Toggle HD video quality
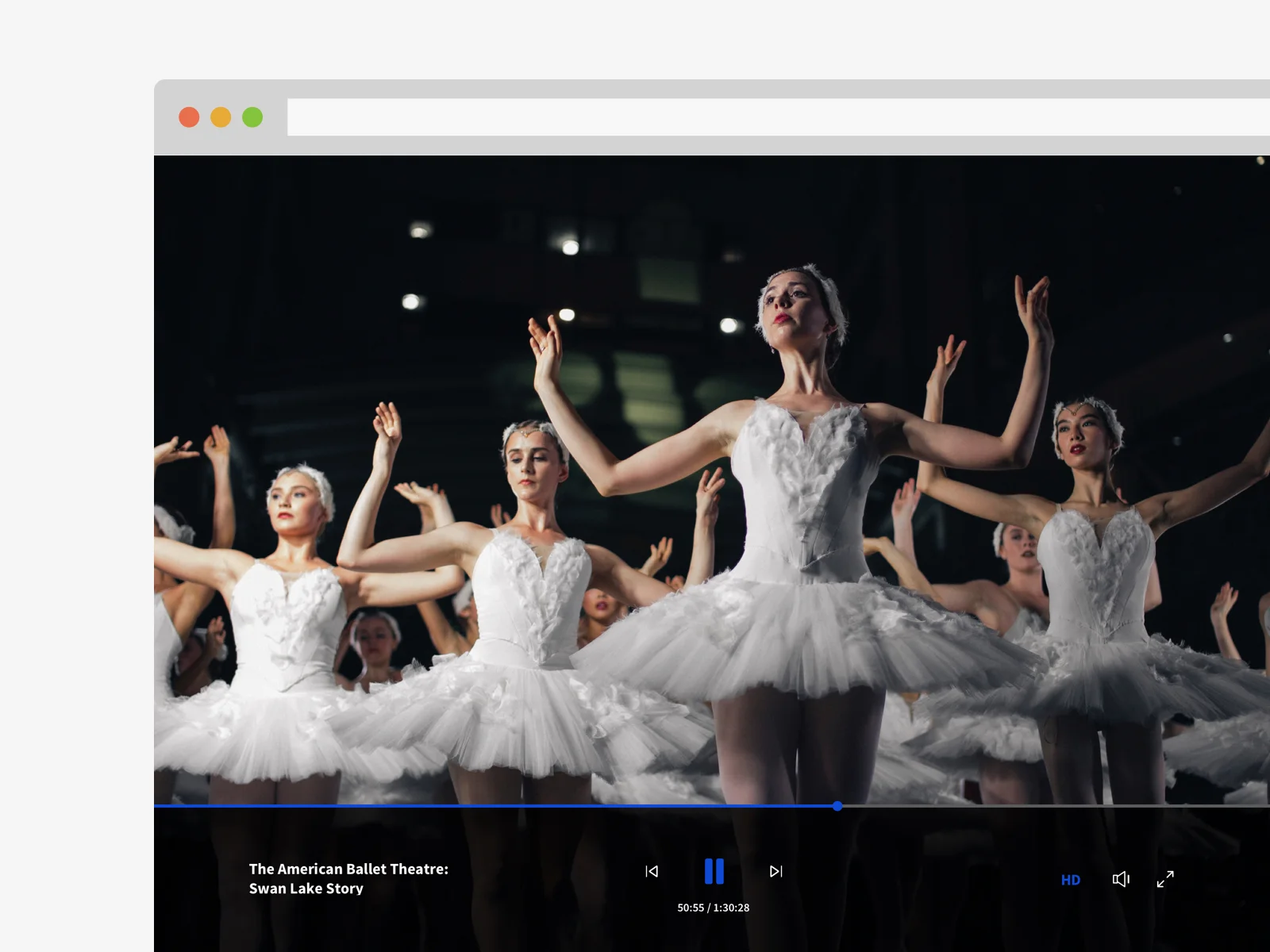The image size is (1270, 952). tap(1070, 880)
